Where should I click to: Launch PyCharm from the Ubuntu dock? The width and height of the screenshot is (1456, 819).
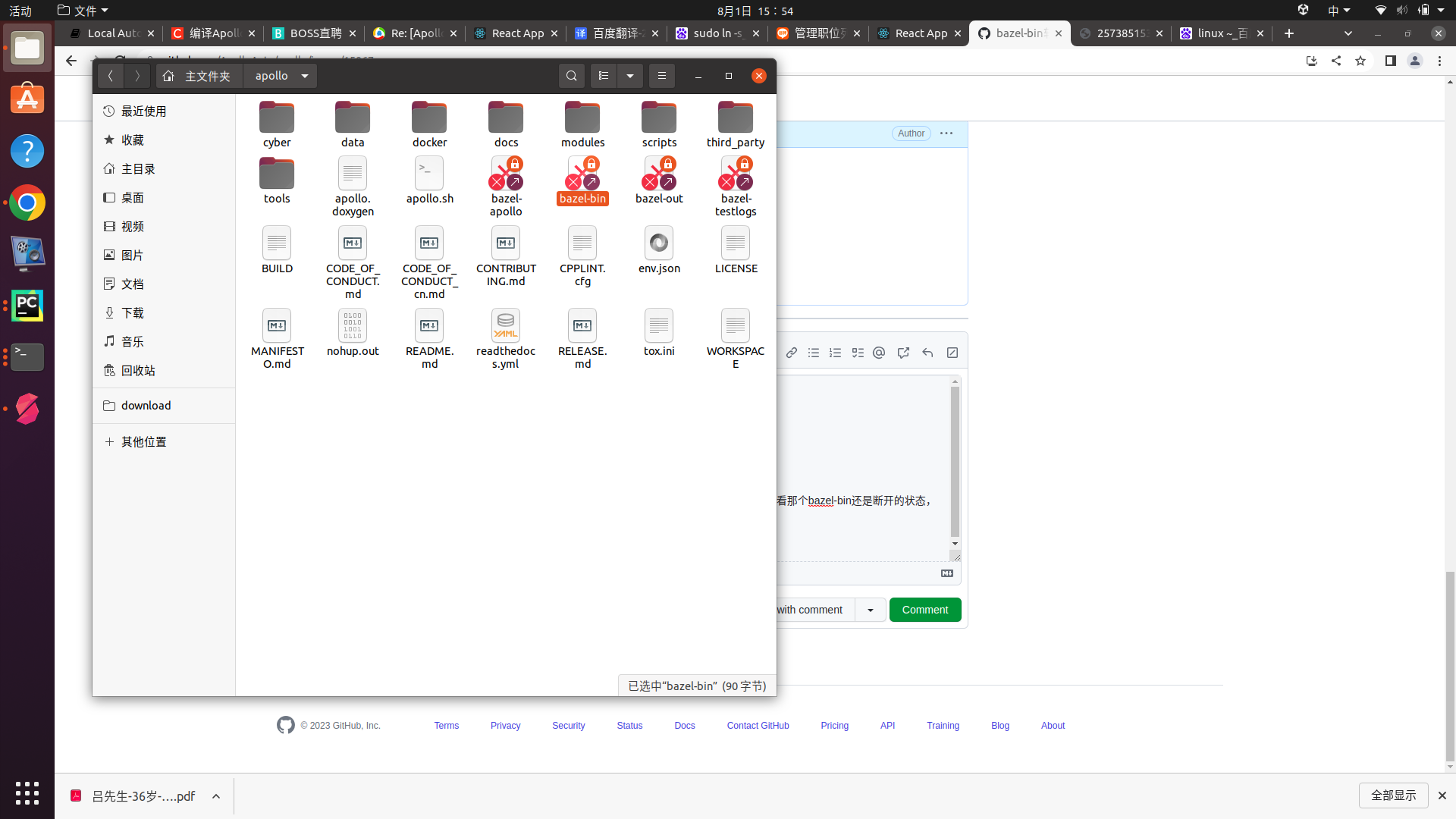[x=27, y=306]
